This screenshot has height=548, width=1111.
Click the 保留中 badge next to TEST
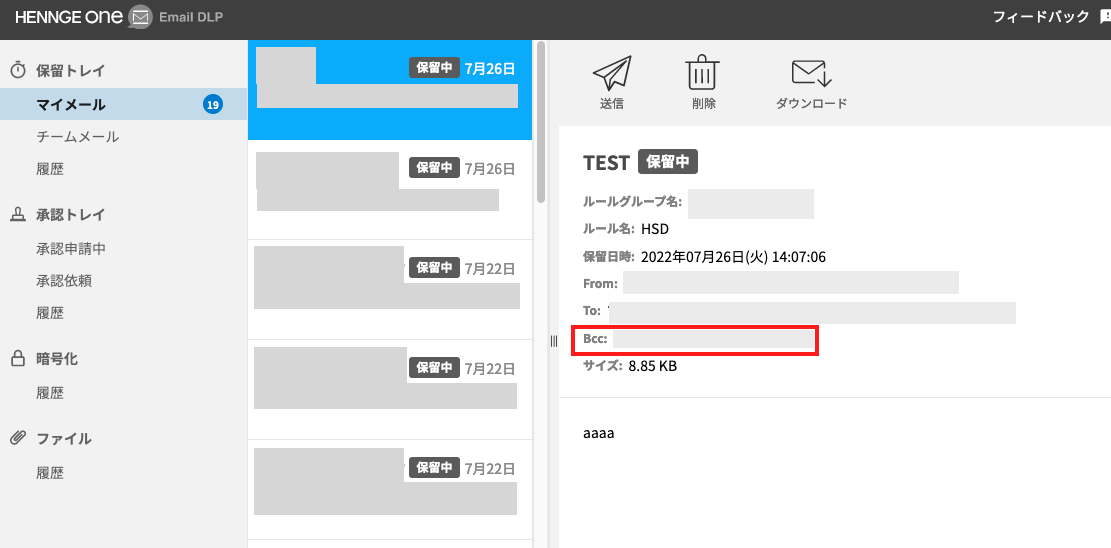coord(668,162)
